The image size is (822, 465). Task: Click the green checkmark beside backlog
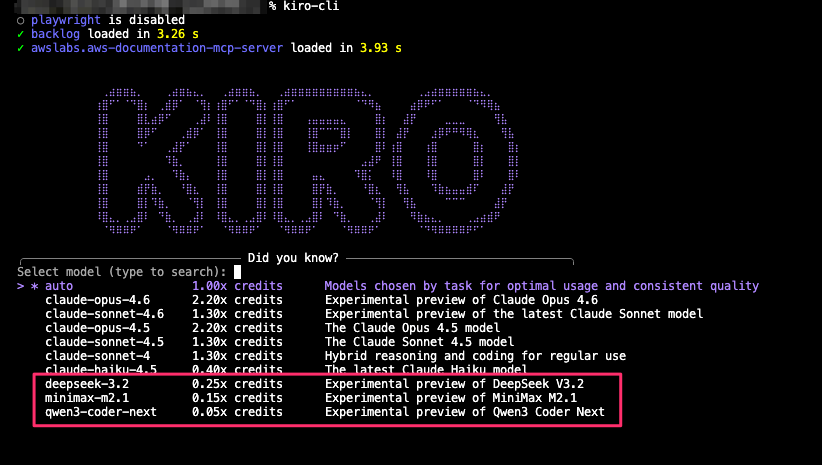[x=20, y=34]
